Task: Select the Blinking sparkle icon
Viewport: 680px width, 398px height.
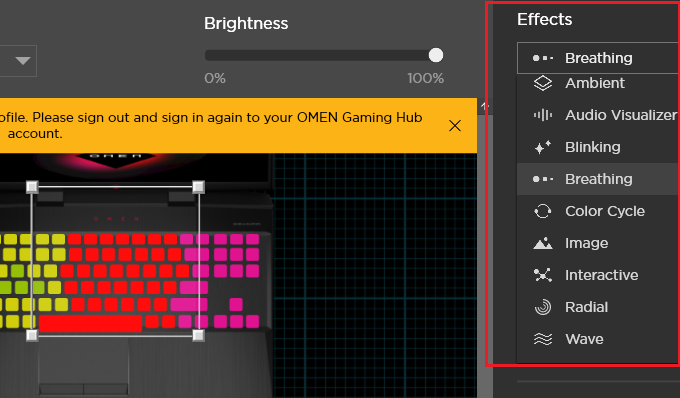Action: pyautogui.click(x=543, y=147)
